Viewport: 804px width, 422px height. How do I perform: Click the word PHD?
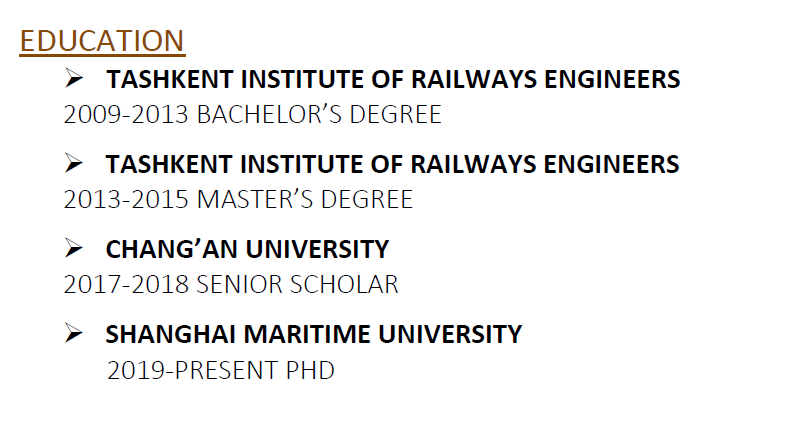click(x=308, y=371)
